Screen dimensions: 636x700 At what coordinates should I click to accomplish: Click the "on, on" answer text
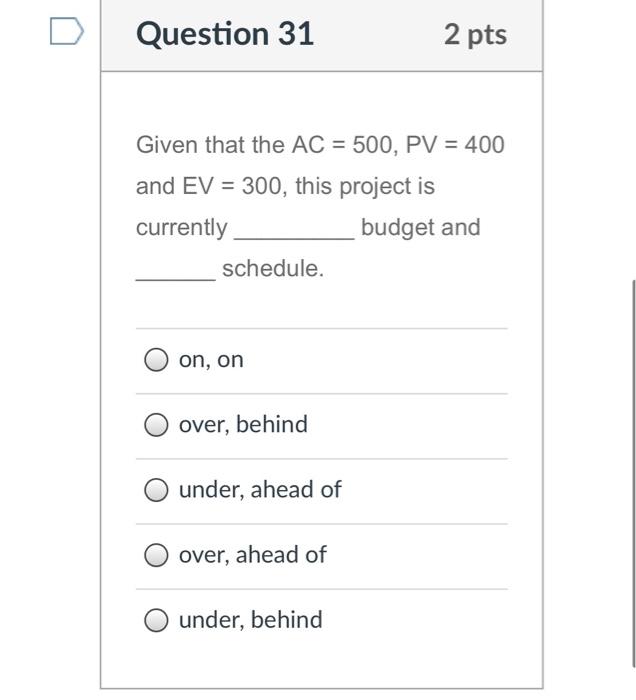[x=211, y=360]
